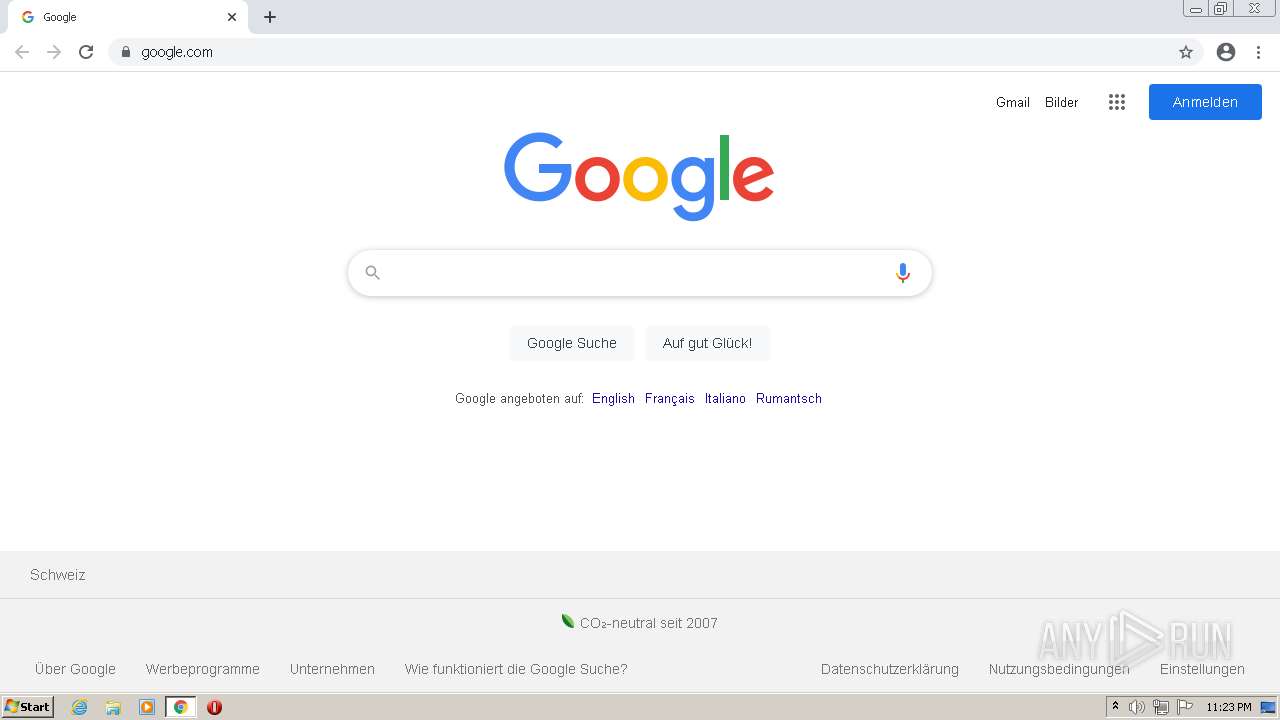Image resolution: width=1280 pixels, height=720 pixels.
Task: Focus the Google search input field
Action: [x=640, y=273]
